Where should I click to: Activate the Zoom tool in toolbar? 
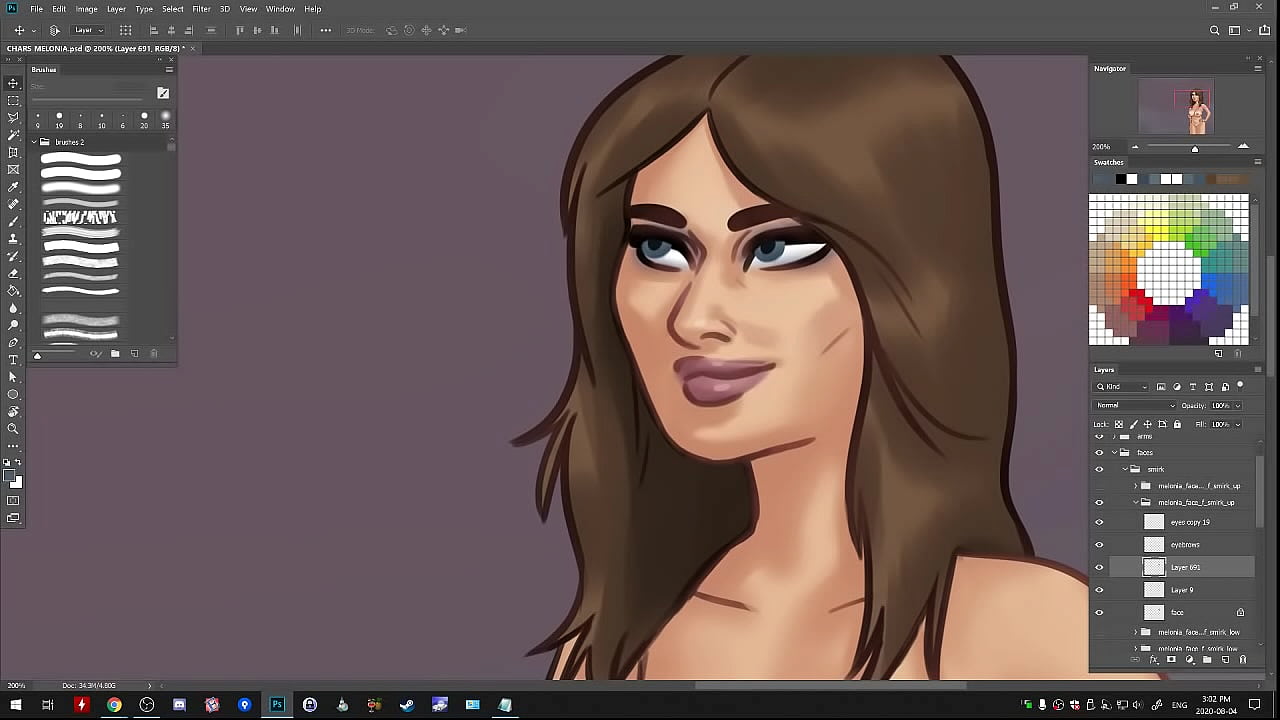pos(13,428)
